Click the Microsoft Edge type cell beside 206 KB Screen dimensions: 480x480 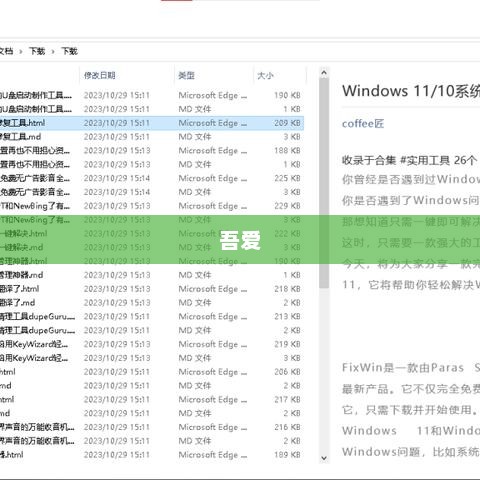point(213,372)
